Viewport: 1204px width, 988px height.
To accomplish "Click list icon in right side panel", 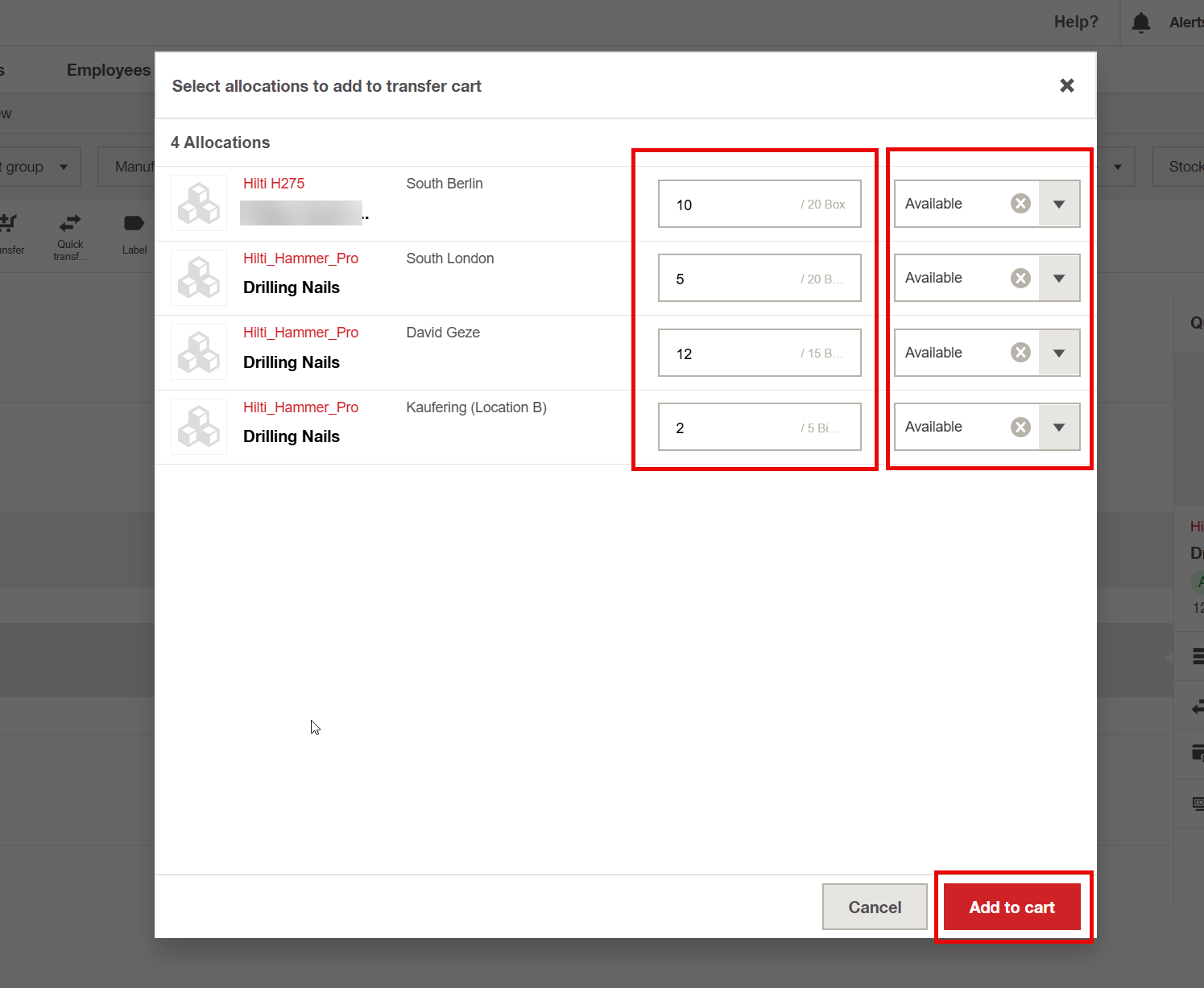I will [x=1197, y=657].
